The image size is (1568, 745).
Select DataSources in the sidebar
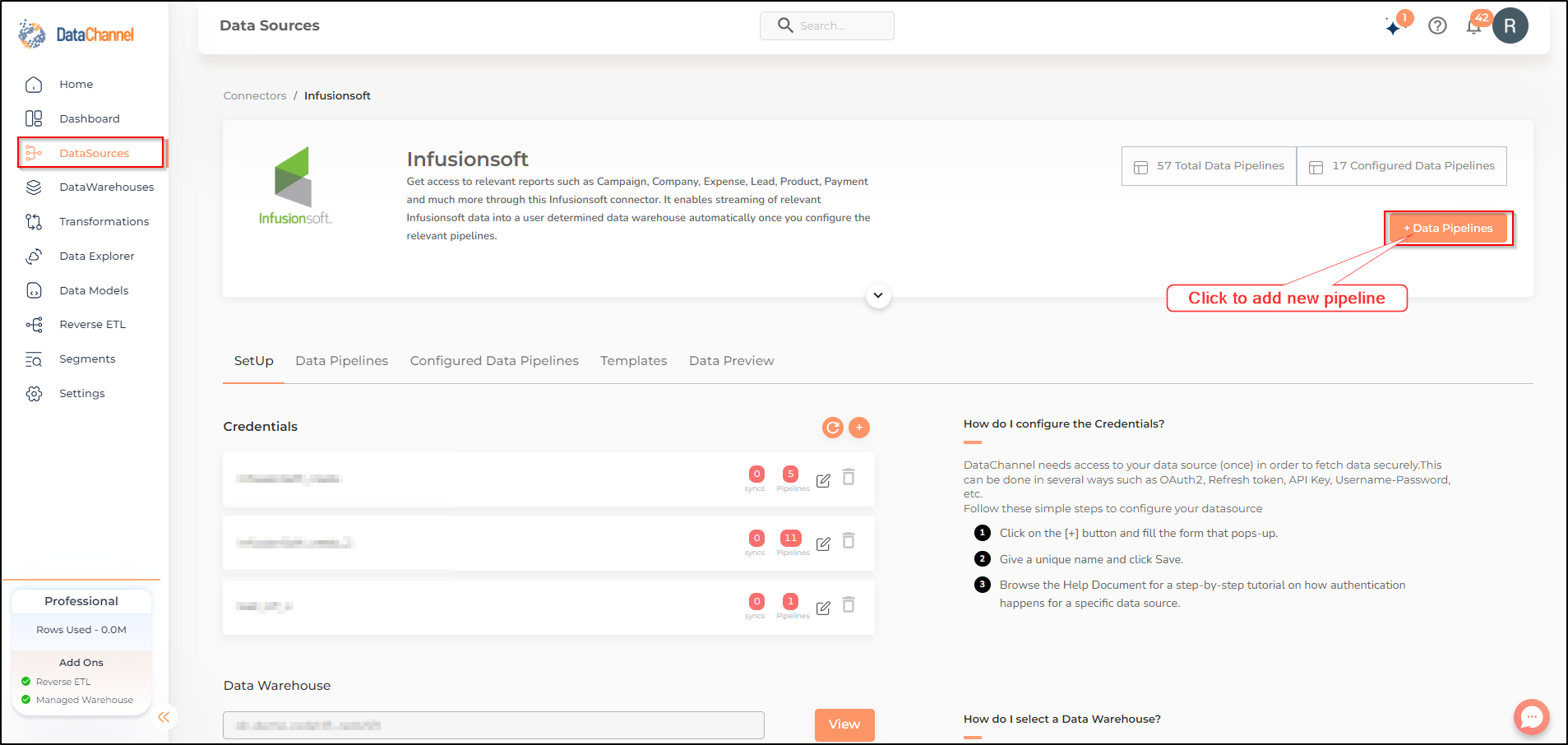91,153
